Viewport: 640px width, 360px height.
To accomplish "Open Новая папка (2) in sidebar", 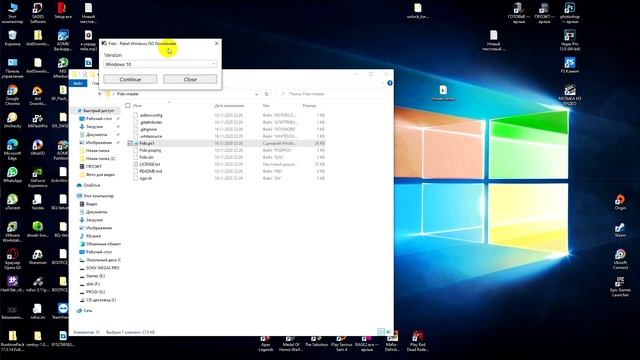I will 100,158.
